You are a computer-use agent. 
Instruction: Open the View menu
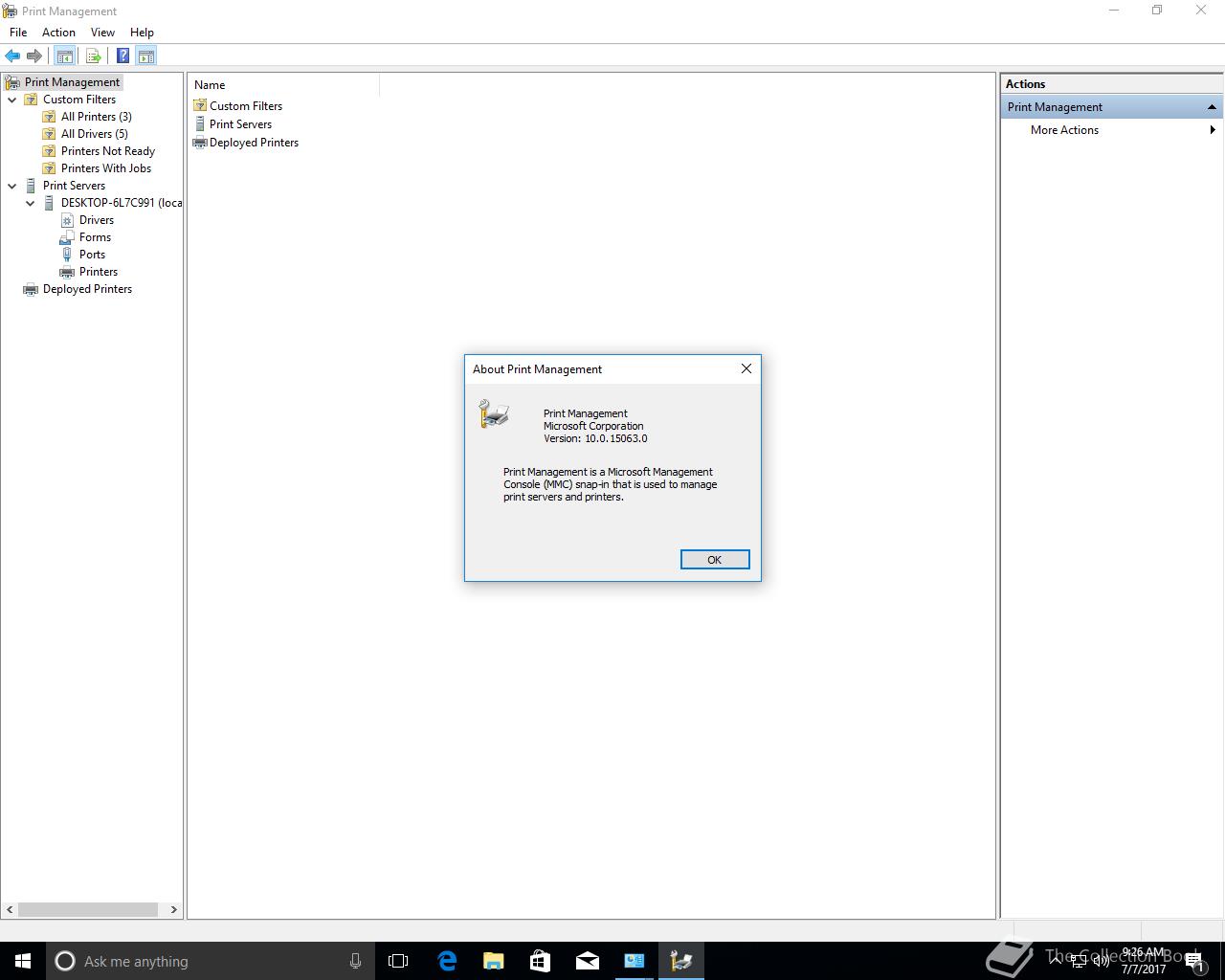tap(102, 33)
